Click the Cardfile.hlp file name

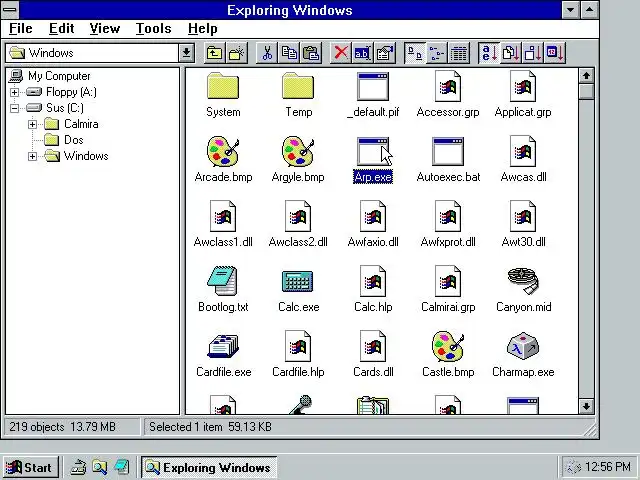[298, 372]
